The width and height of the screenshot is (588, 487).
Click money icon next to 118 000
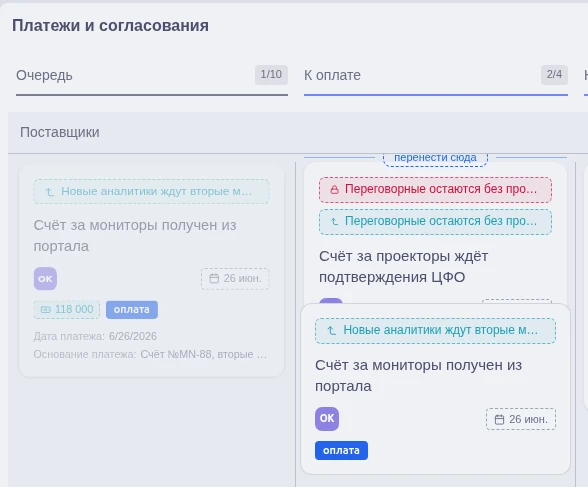coord(45,309)
